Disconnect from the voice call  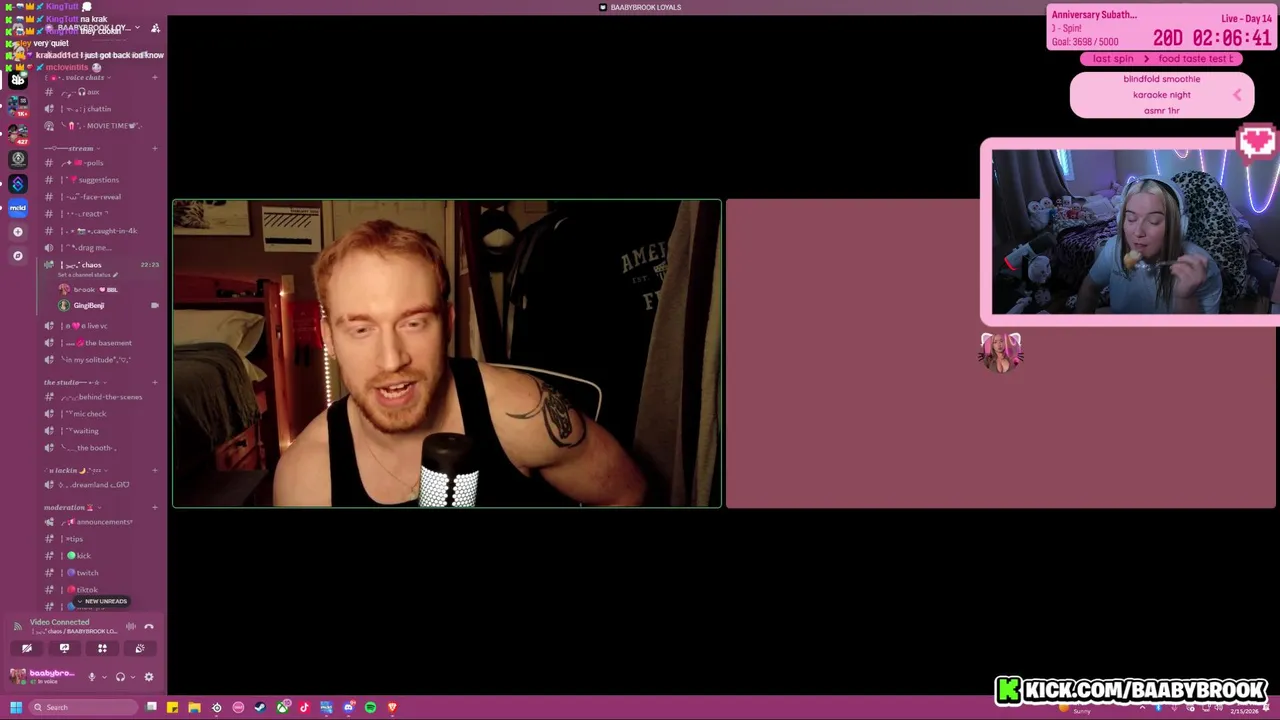149,627
